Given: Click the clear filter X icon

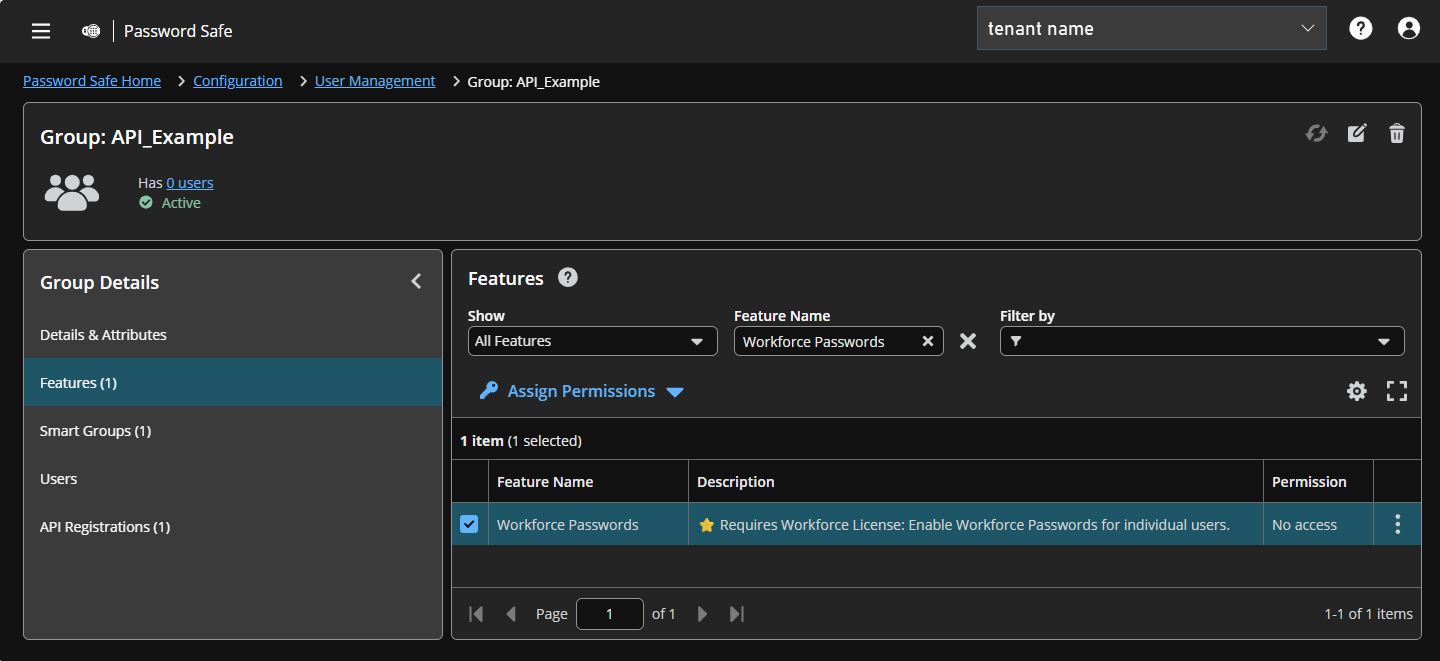Looking at the screenshot, I should click(967, 341).
